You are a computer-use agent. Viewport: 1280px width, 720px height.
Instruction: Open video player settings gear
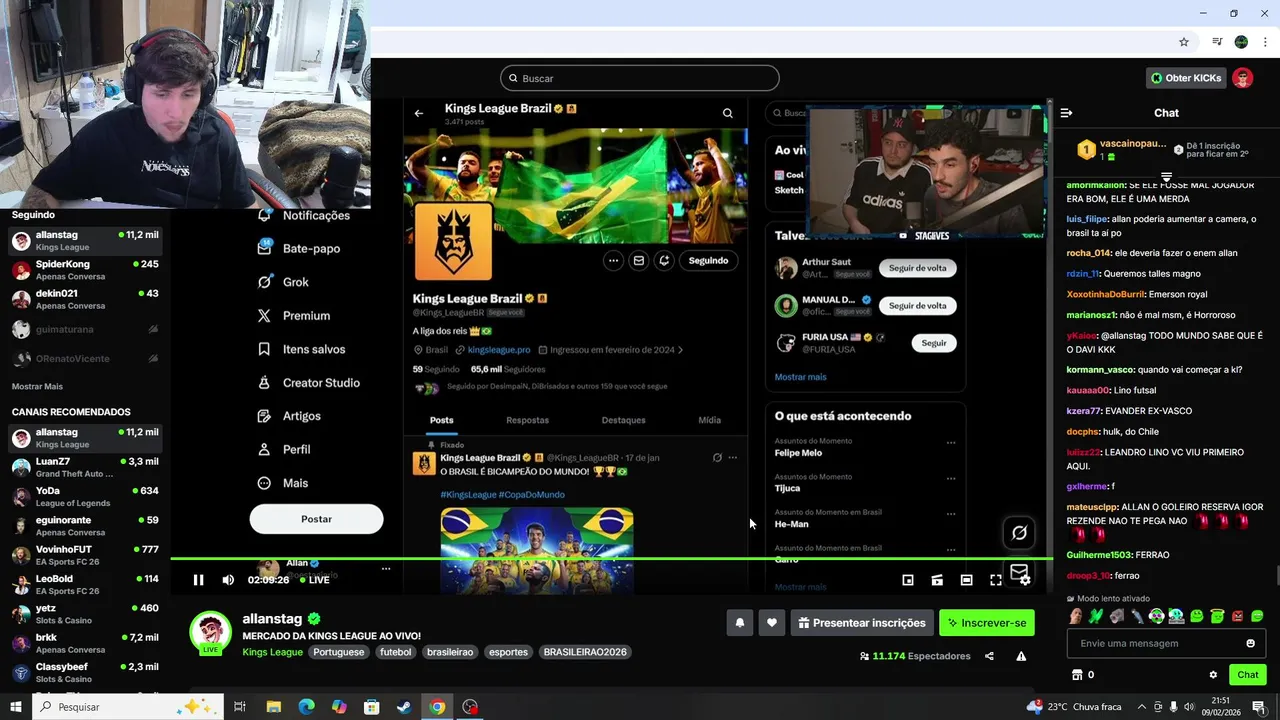[x=1025, y=581]
